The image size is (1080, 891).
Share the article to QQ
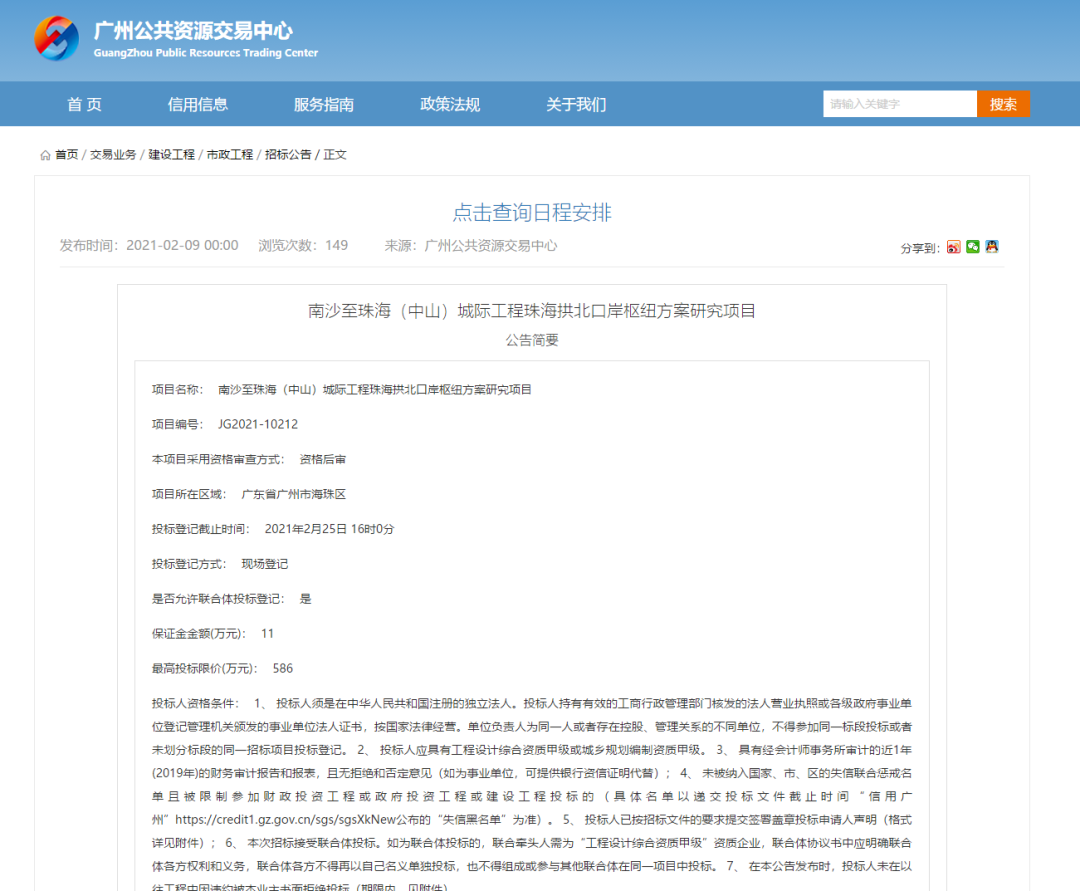tap(991, 247)
